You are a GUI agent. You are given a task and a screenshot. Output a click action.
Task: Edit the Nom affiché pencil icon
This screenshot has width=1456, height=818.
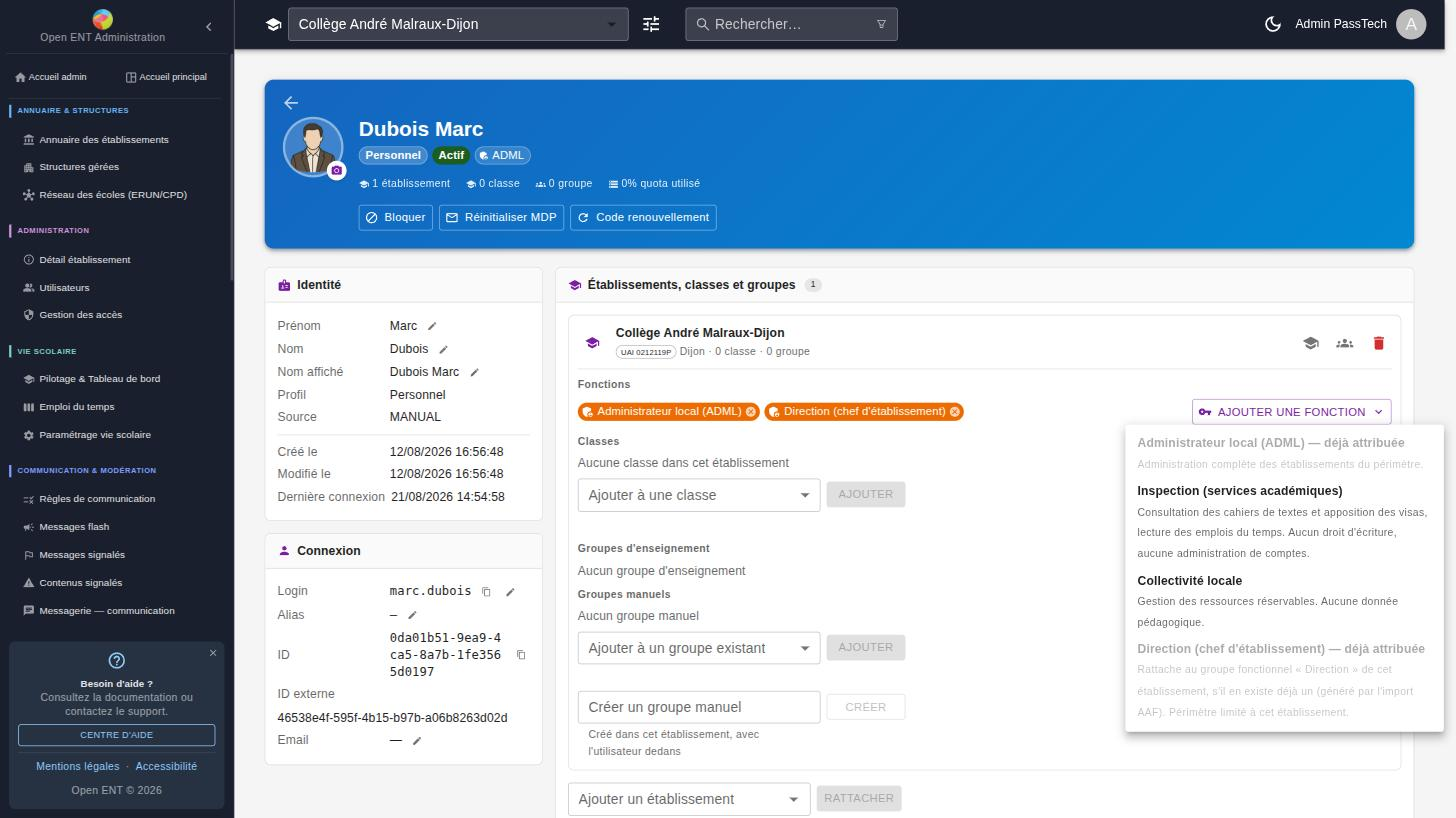pos(475,372)
